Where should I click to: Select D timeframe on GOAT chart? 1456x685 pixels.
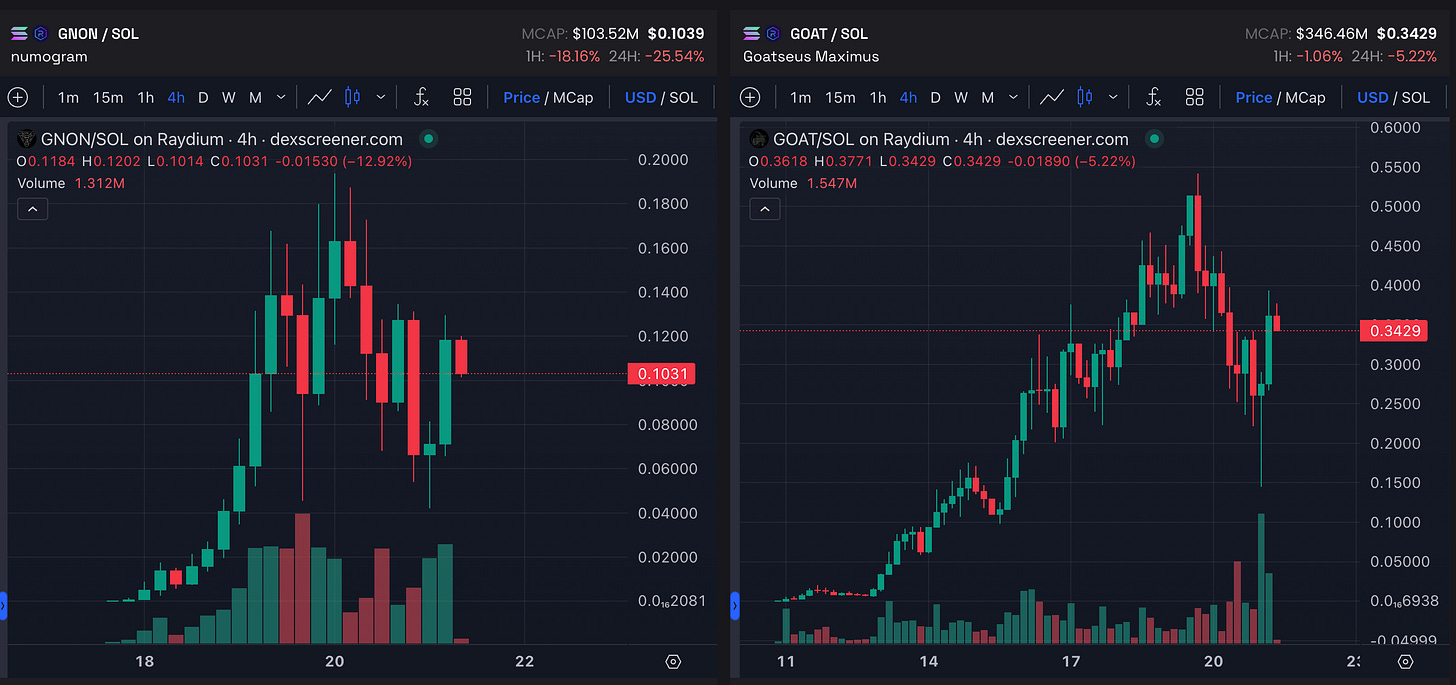[935, 97]
